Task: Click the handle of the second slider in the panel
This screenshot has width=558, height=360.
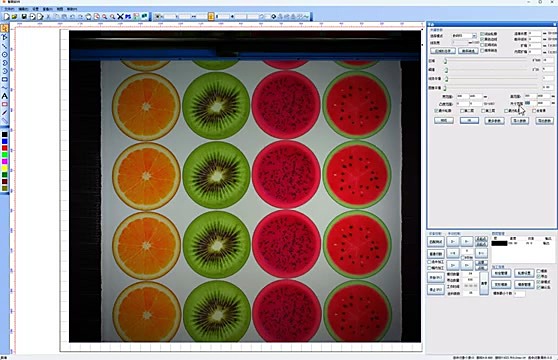Action: (x=446, y=70)
